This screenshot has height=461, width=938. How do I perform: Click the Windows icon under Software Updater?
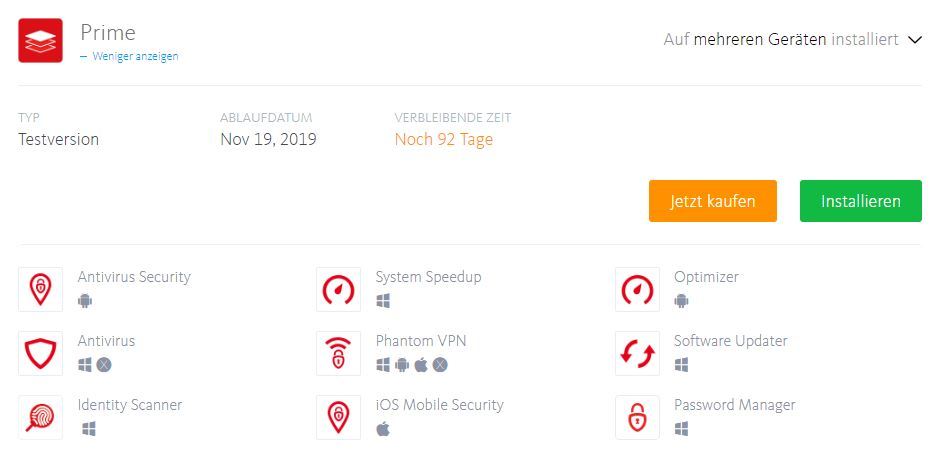(x=681, y=365)
